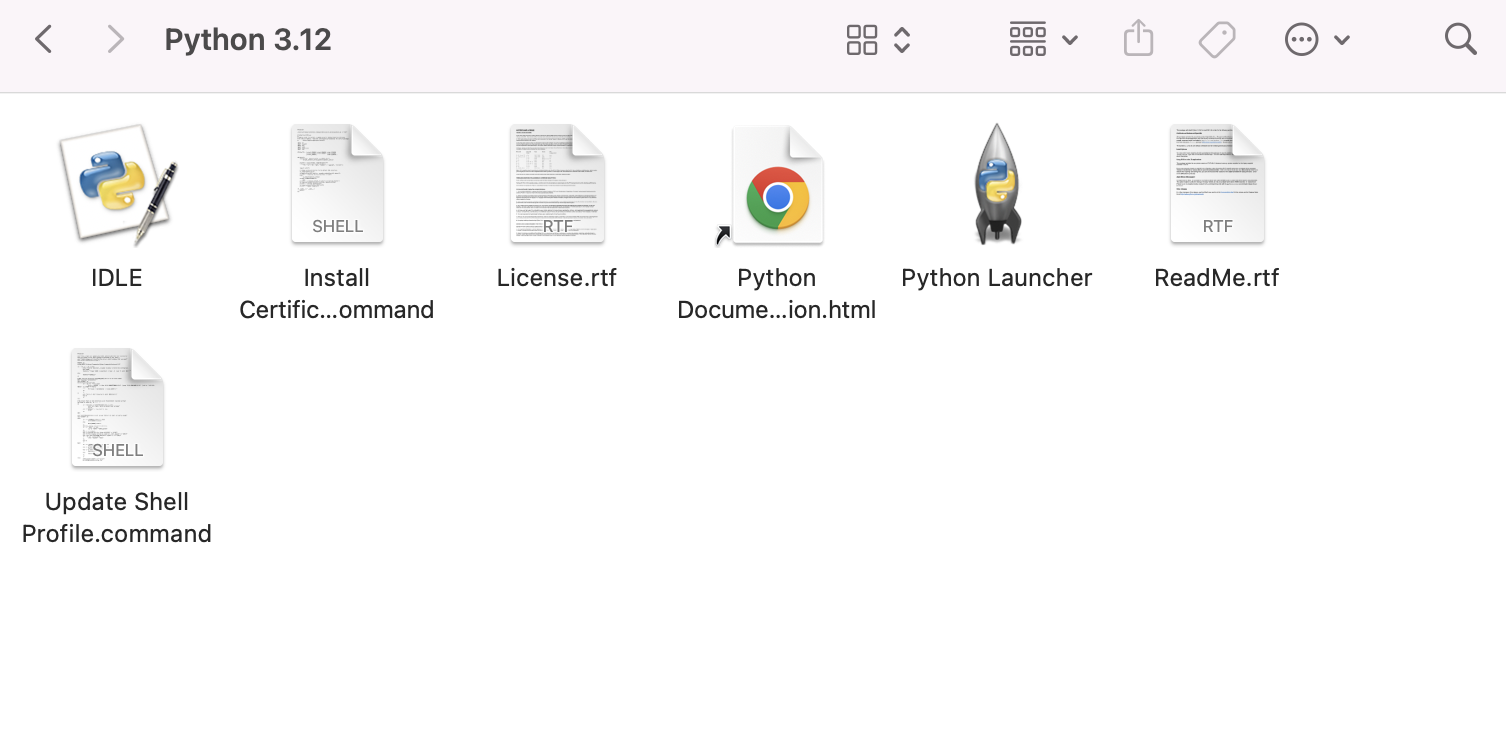1506x732 pixels.
Task: Select the IDLE application icon
Action: pos(117,184)
